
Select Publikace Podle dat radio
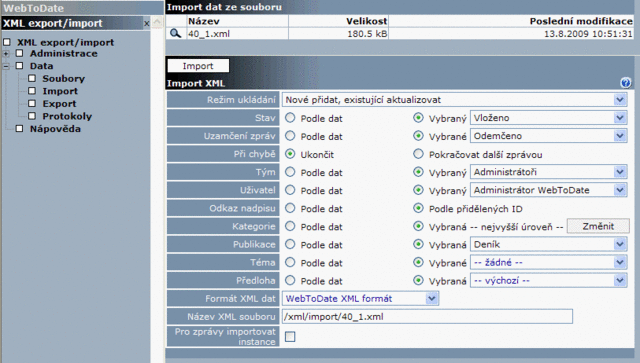(x=290, y=244)
